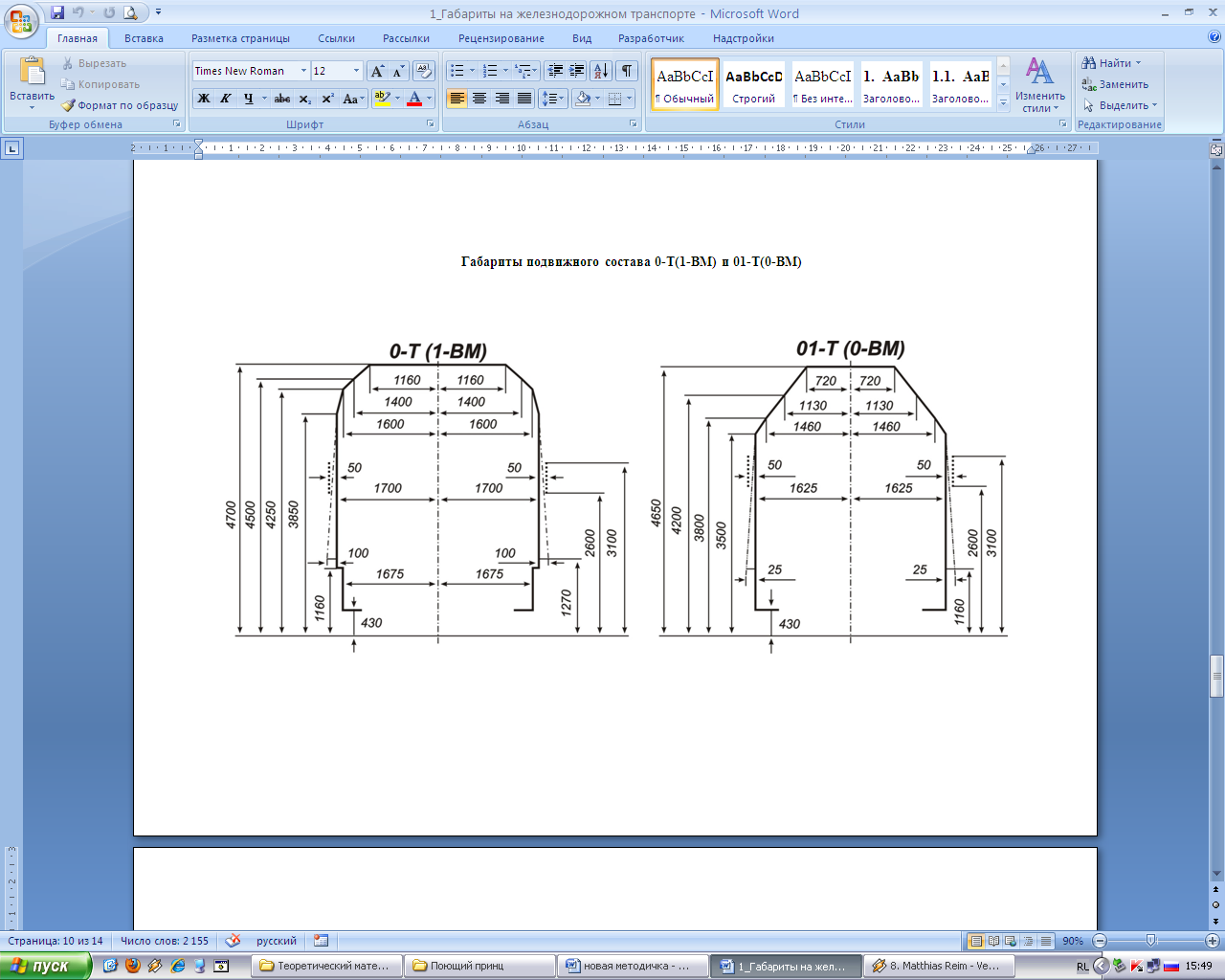Click the Paste (Вставить) clipboard icon
1225x980 pixels.
point(32,73)
